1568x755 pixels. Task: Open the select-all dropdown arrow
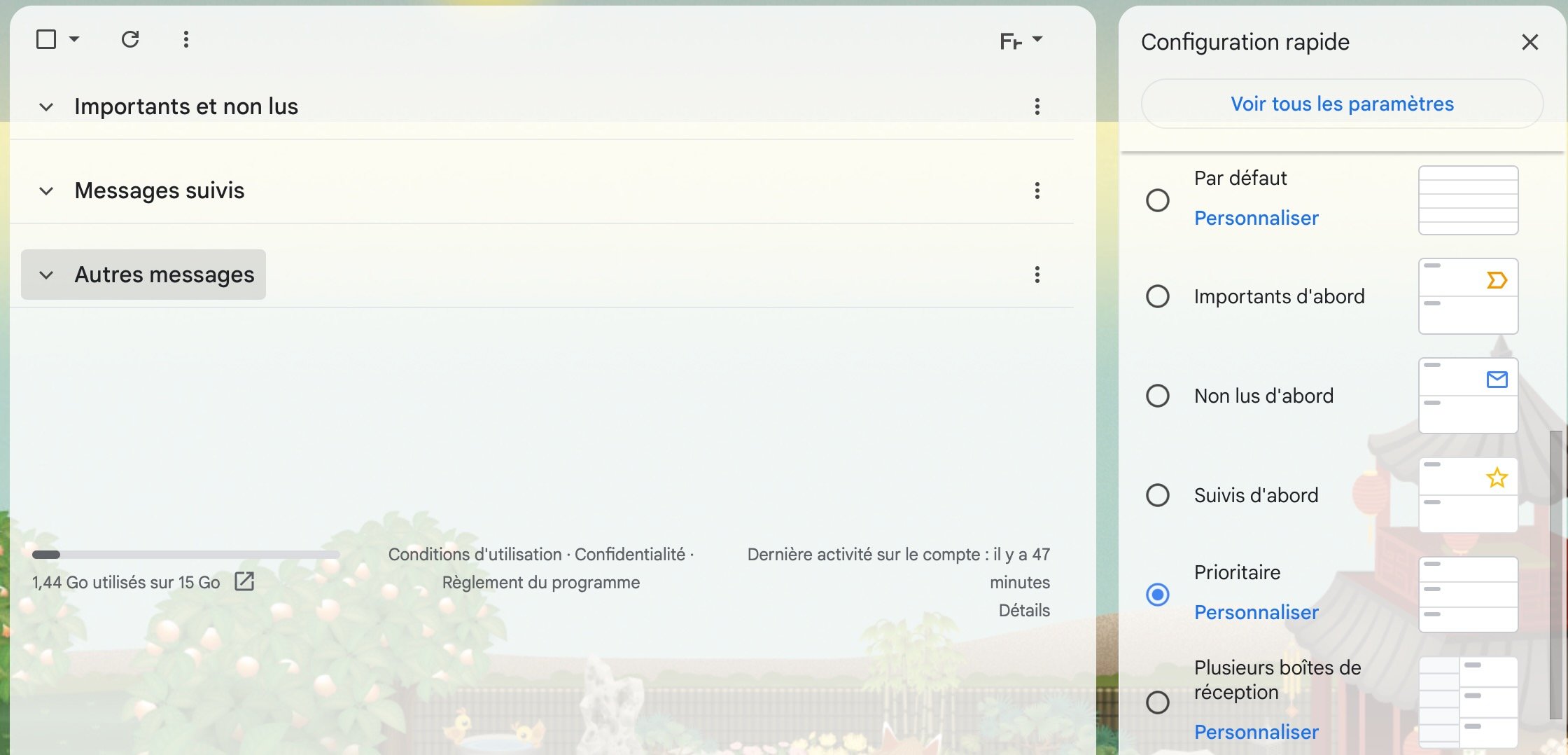tap(76, 39)
